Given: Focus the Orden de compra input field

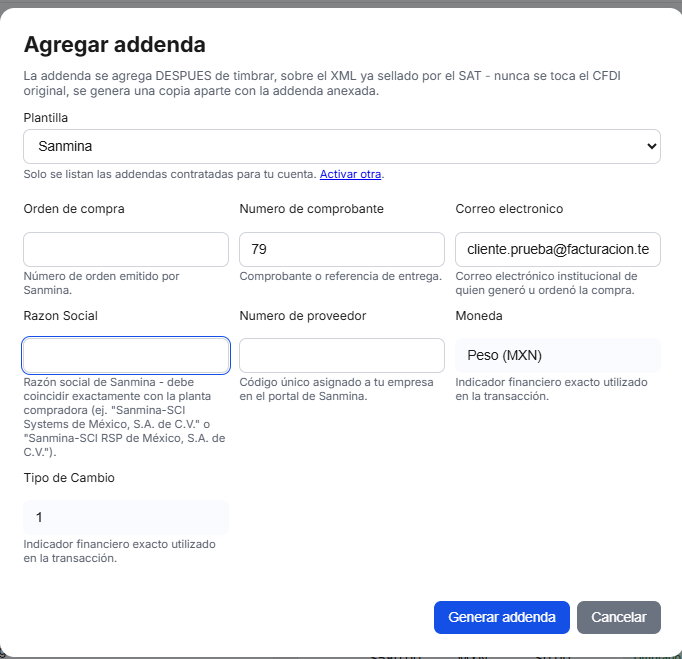Looking at the screenshot, I should pyautogui.click(x=126, y=249).
